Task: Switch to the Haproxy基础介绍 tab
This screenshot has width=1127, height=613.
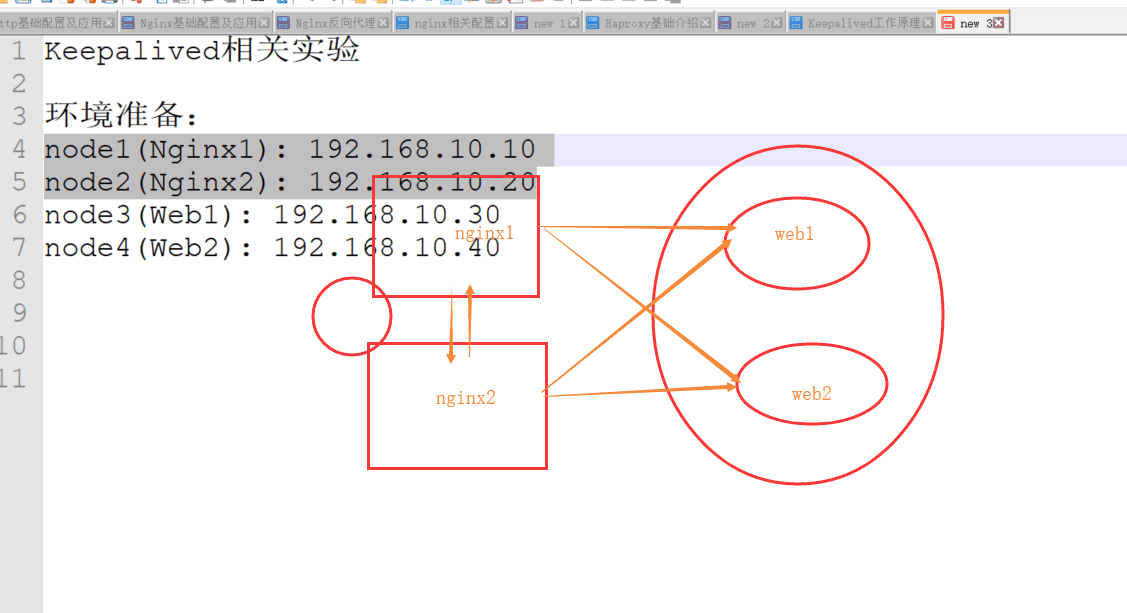Action: click(651, 23)
